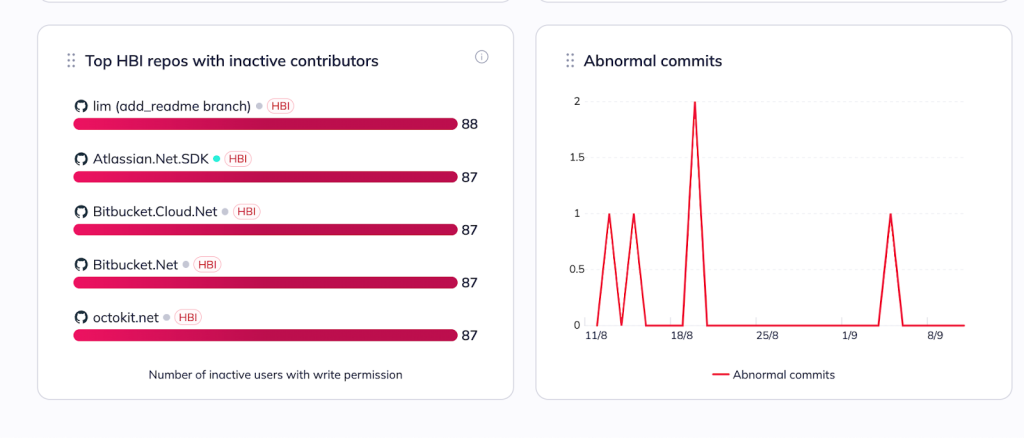Click the GitHub icon beside lim repo
1024x438 pixels.
click(x=81, y=106)
